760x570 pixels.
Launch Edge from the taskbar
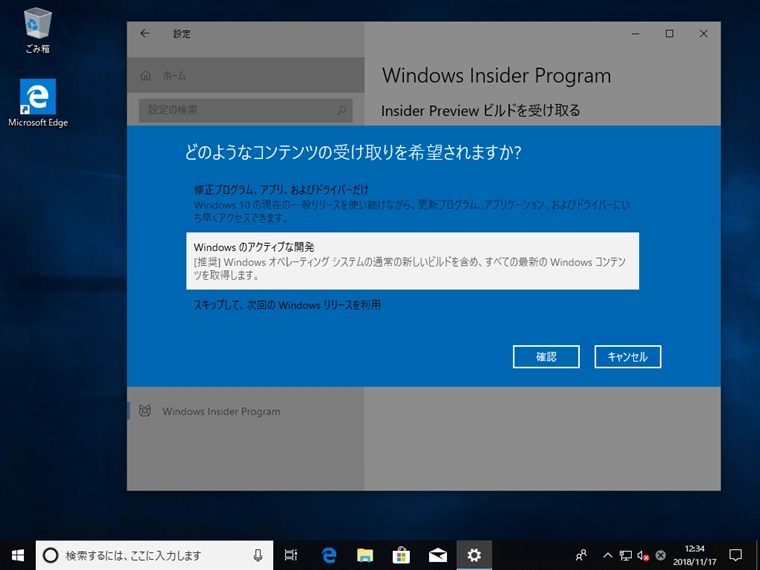click(x=329, y=555)
